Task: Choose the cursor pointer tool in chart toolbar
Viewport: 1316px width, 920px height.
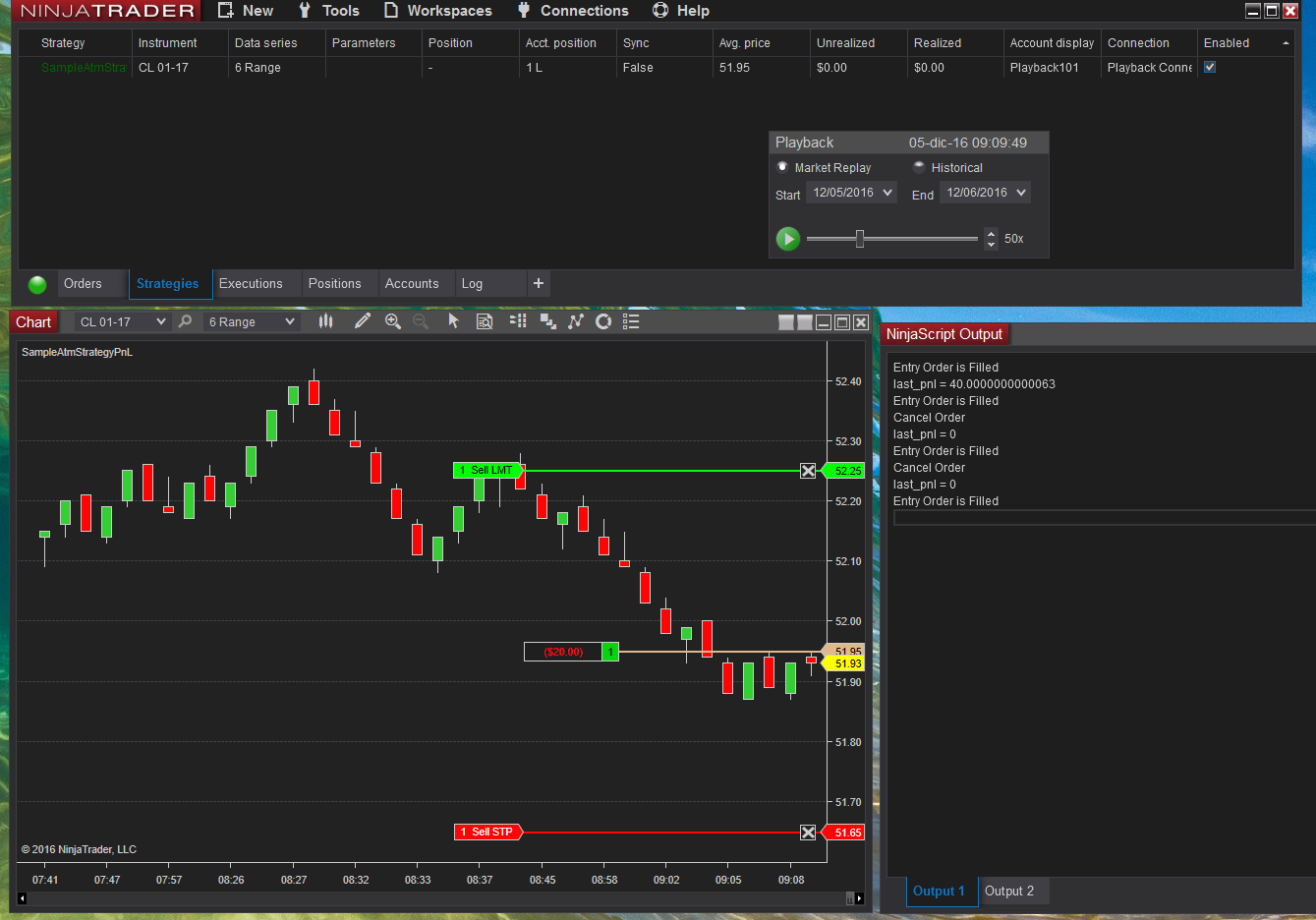Action: [x=453, y=321]
